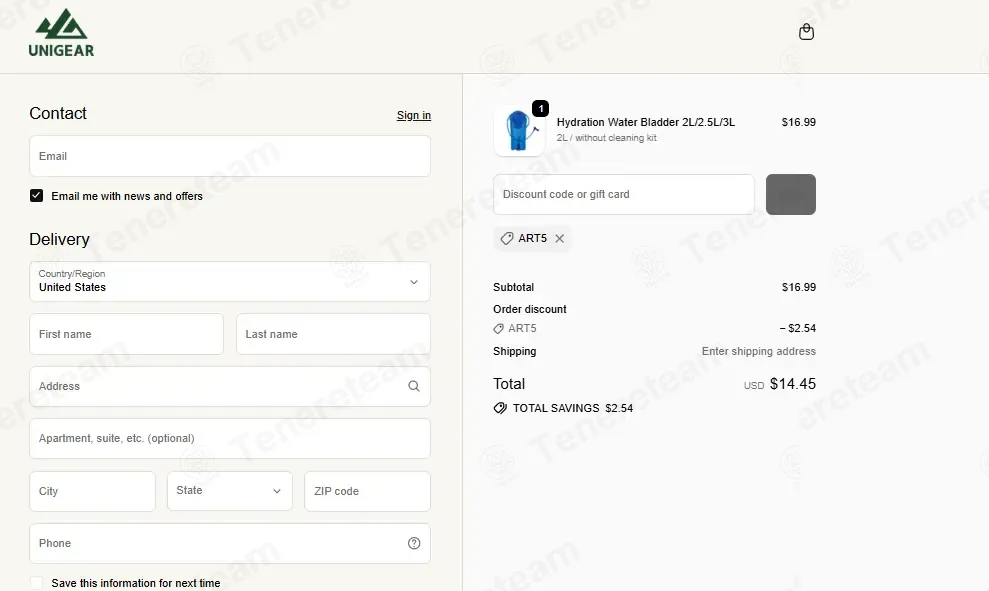This screenshot has width=989, height=591.
Task: Click the Contact section heading
Action: click(58, 114)
